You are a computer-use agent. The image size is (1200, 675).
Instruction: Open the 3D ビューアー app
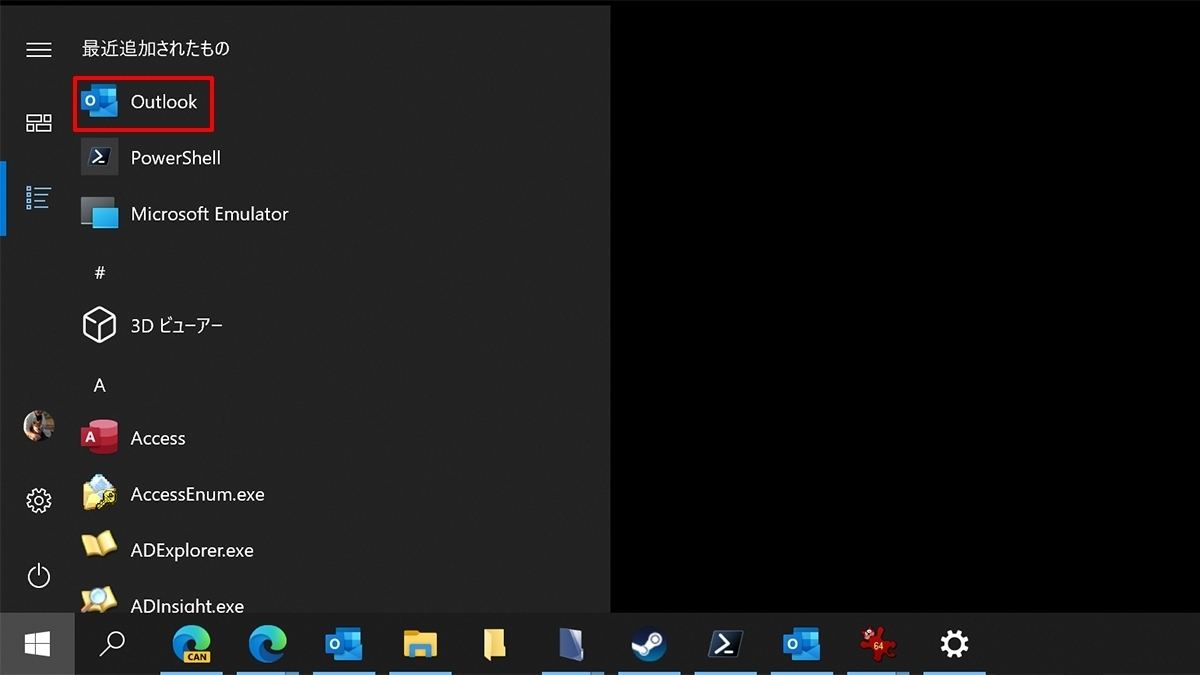tap(153, 326)
